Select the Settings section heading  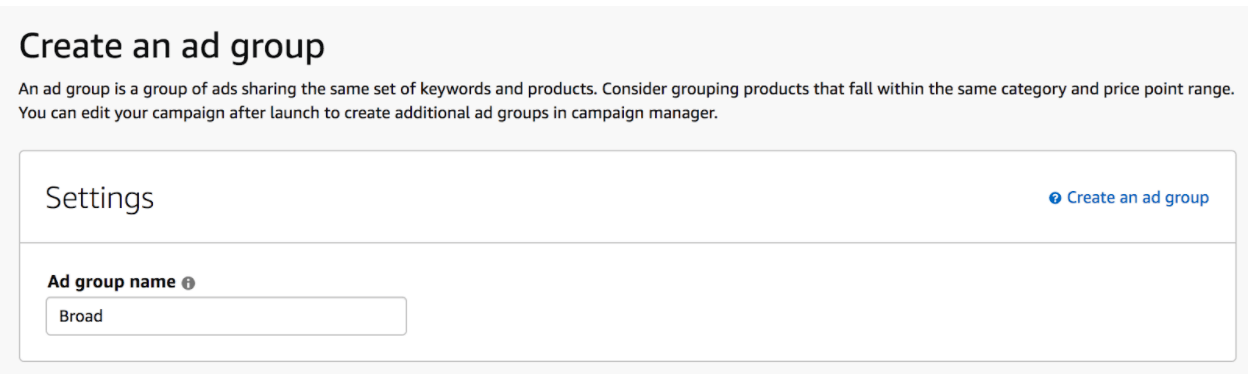(x=100, y=198)
